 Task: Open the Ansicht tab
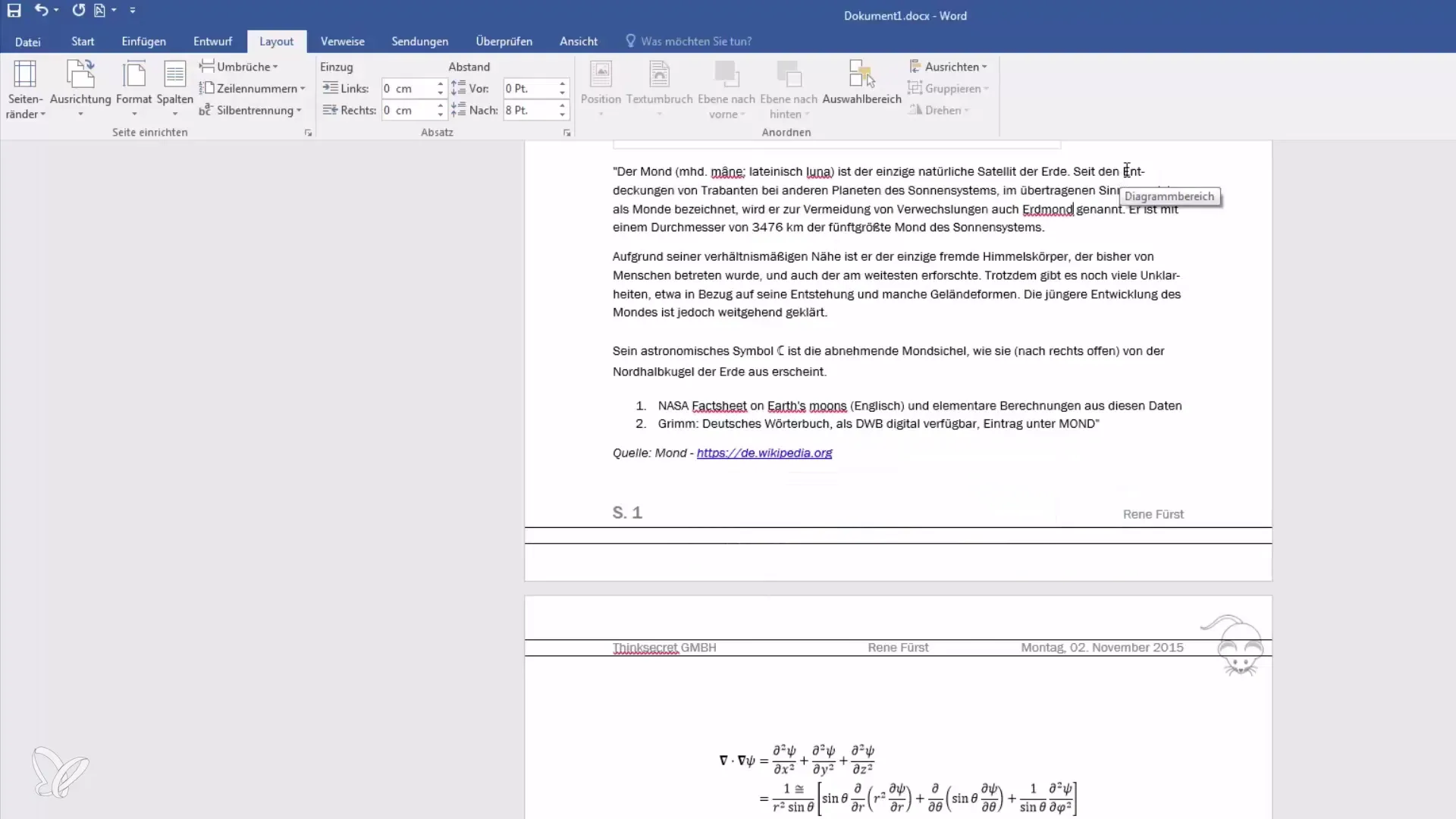point(579,42)
